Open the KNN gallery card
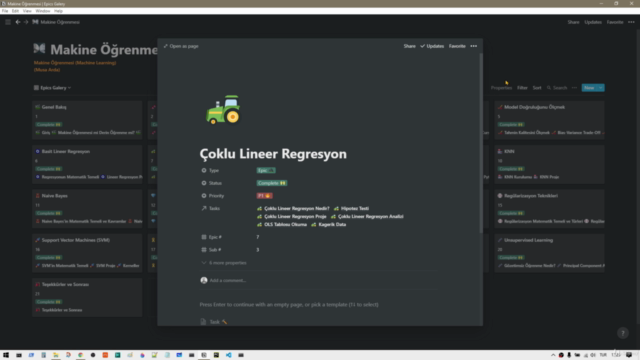Image resolution: width=640 pixels, height=360 pixels. (549, 164)
